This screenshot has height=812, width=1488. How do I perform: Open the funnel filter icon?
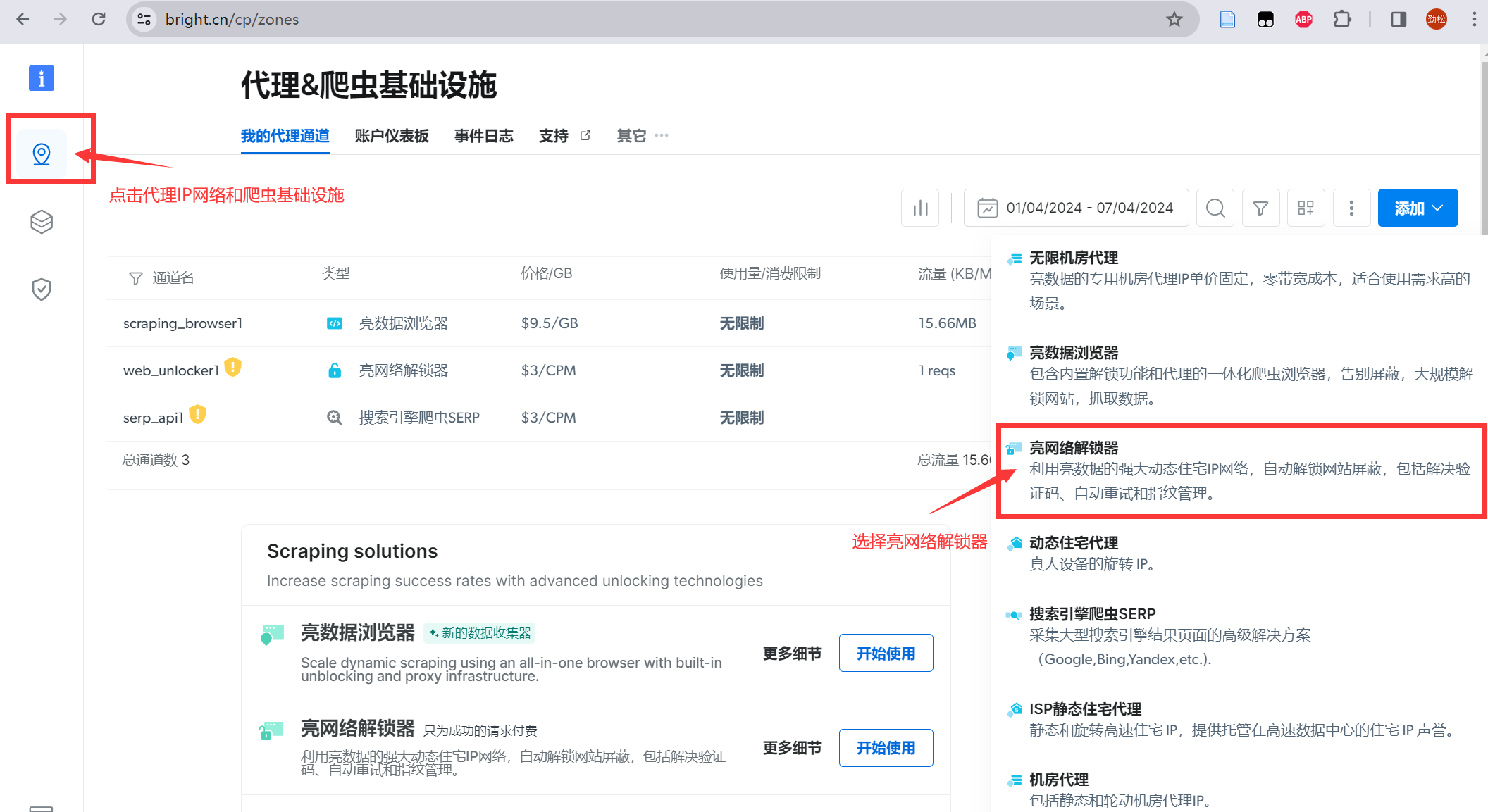click(x=1260, y=208)
